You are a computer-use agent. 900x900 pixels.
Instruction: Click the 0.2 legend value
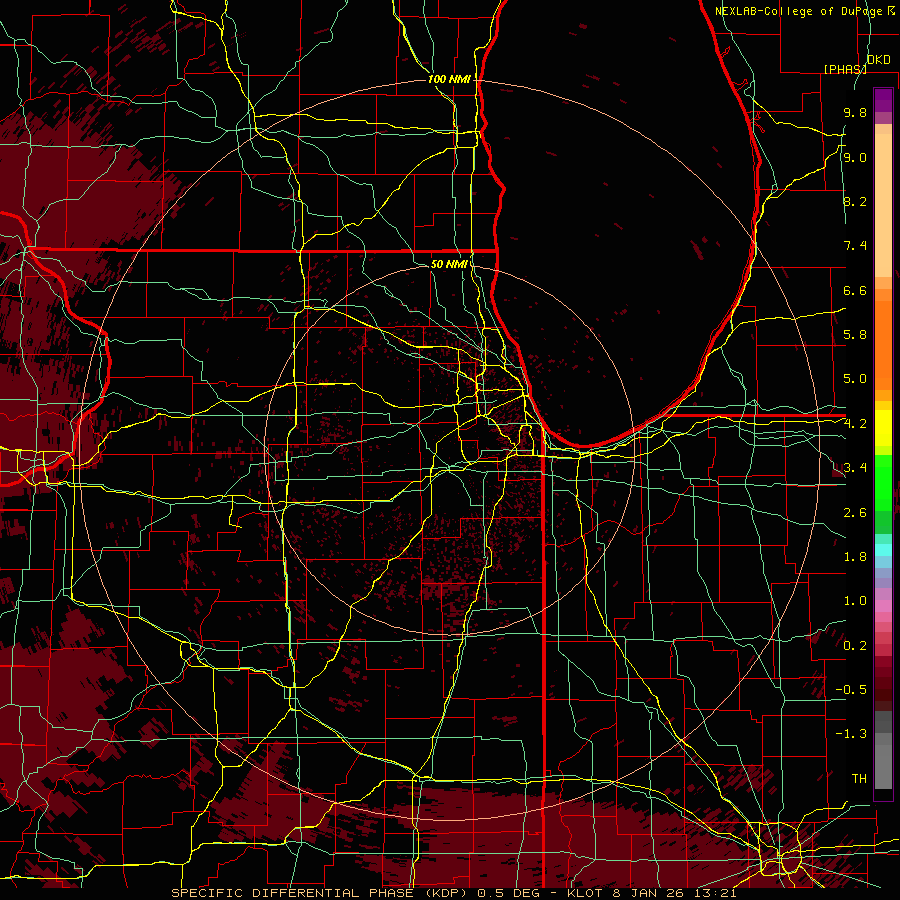(855, 646)
